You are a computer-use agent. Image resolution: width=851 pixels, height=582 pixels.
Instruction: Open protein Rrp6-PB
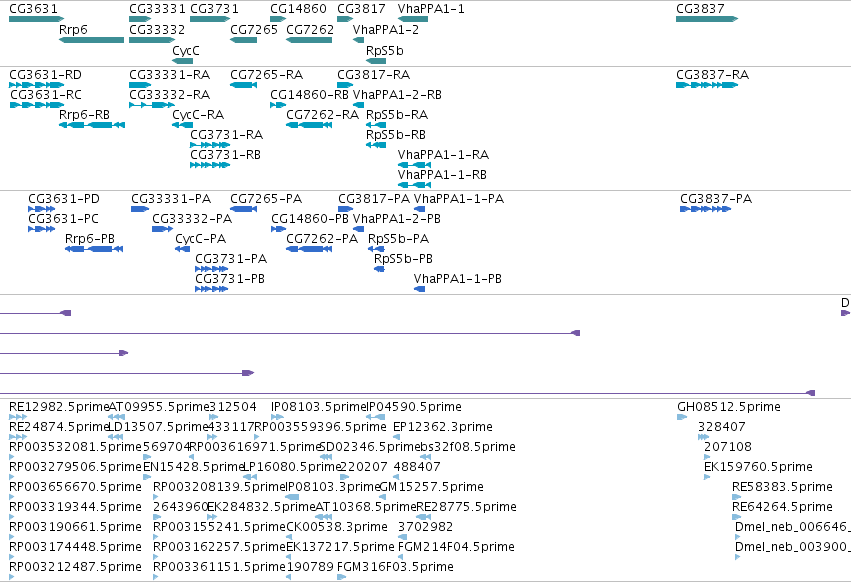[90, 238]
